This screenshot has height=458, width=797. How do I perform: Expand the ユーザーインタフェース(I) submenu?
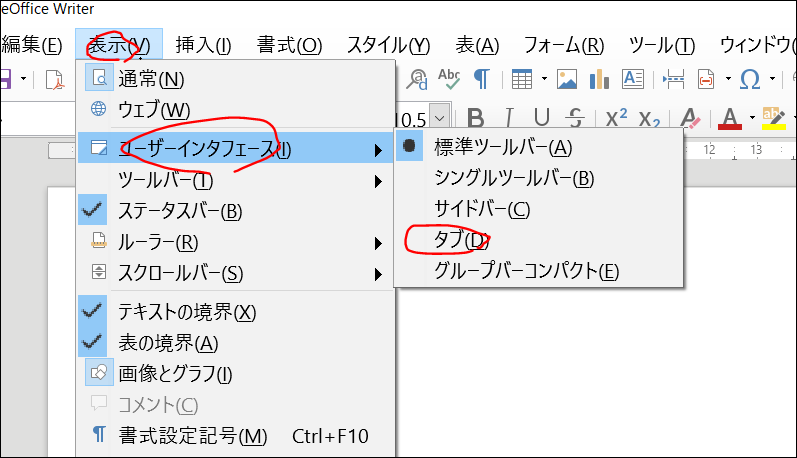coord(236,148)
